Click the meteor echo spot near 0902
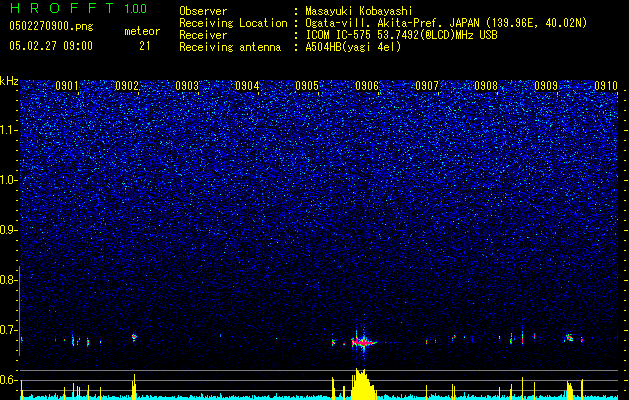The width and height of the screenshot is (629, 400). pos(134,337)
